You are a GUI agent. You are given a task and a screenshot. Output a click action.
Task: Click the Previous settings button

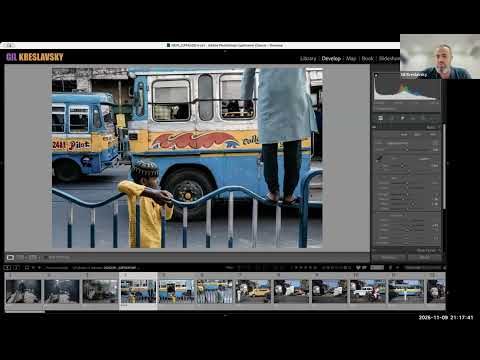click(389, 257)
